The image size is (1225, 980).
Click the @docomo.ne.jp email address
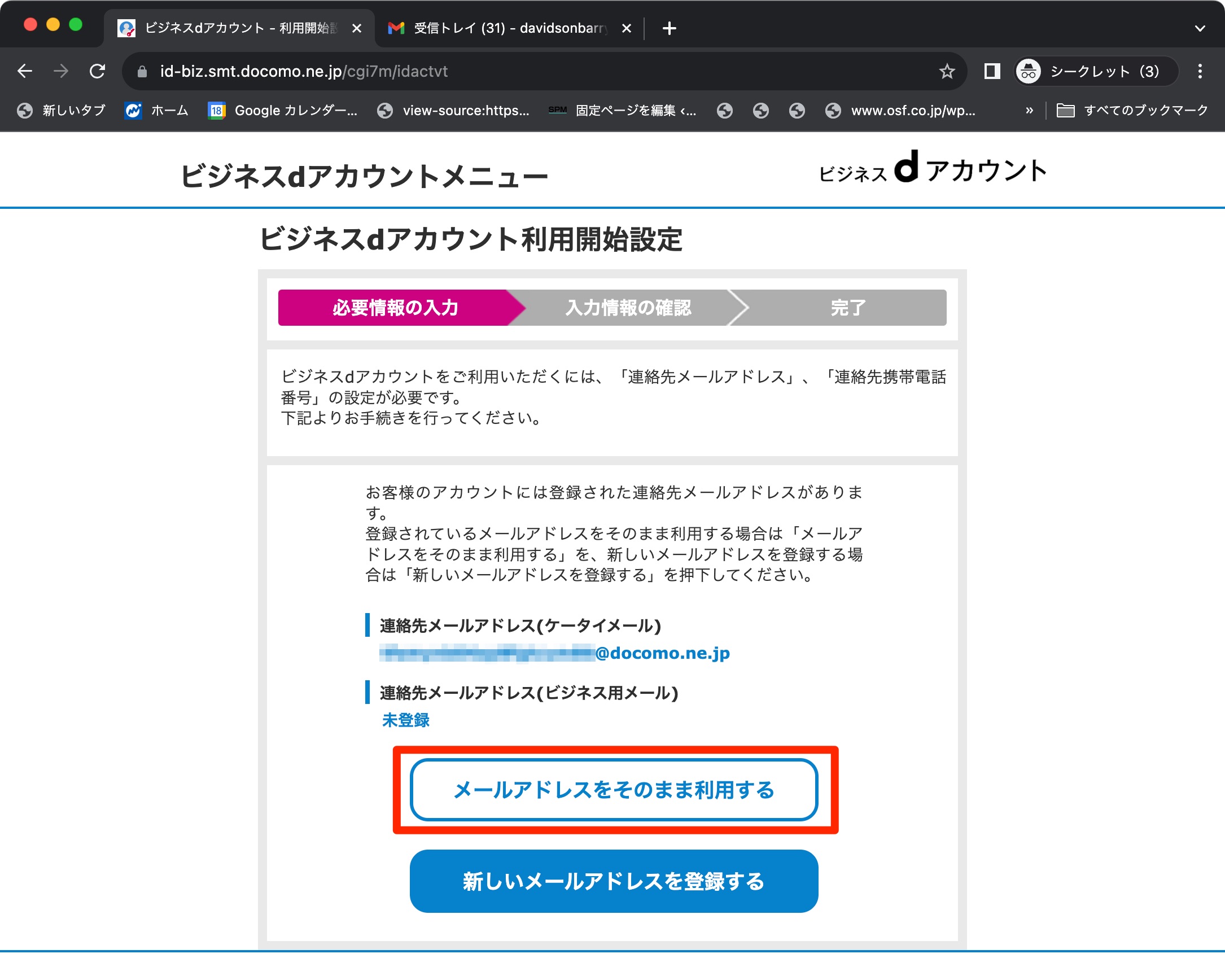554,653
